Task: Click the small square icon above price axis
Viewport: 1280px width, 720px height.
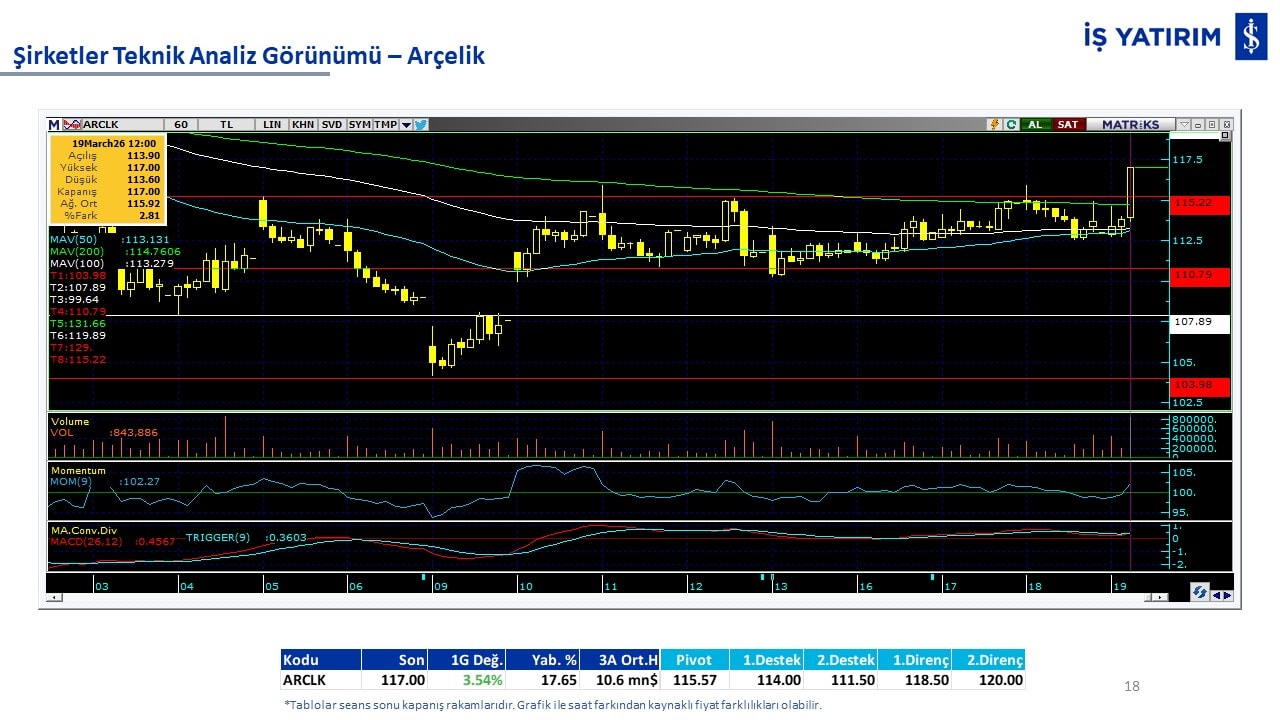Action: (x=1225, y=135)
